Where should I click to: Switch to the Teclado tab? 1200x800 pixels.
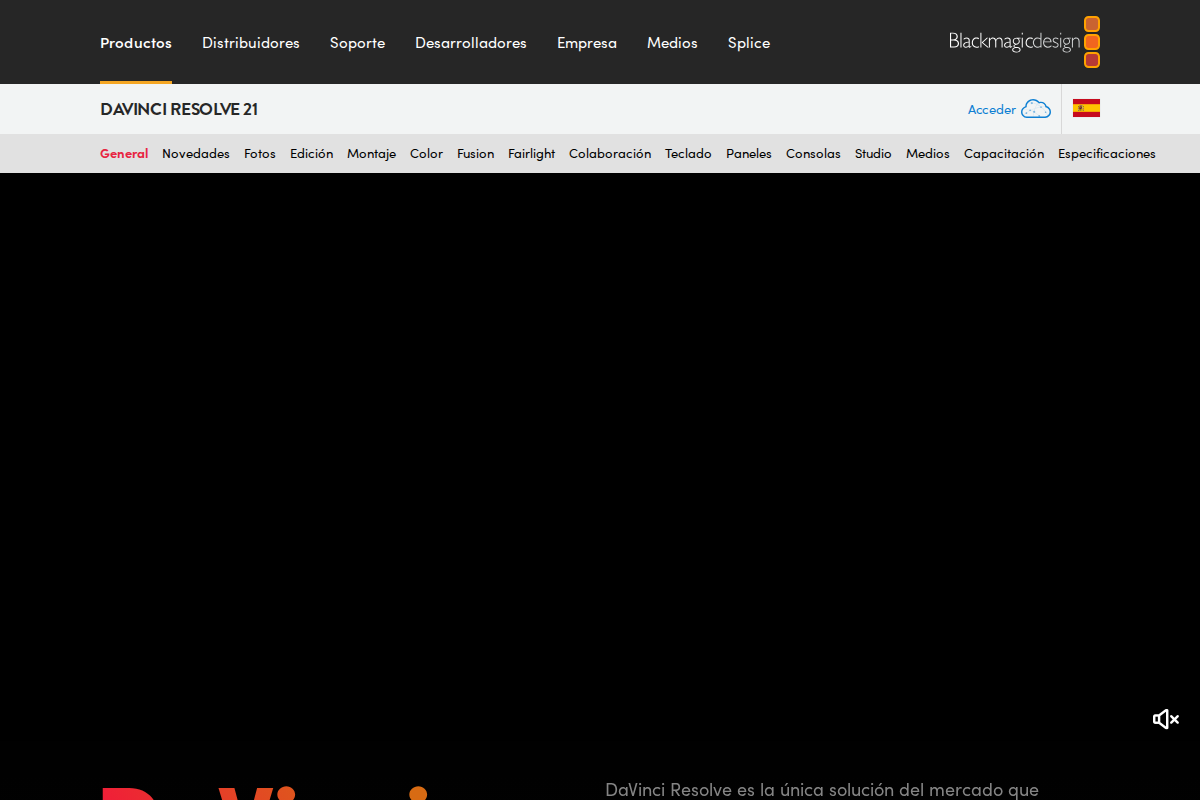point(688,154)
